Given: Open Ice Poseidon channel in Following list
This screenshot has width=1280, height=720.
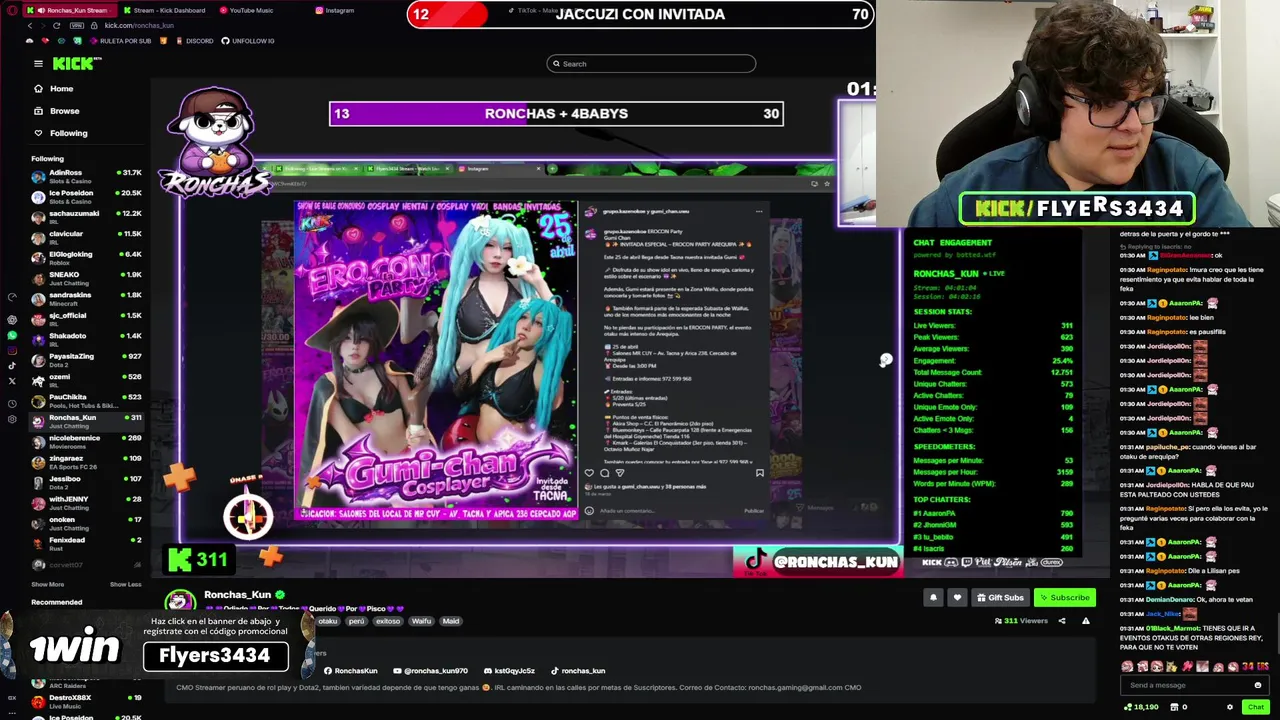Looking at the screenshot, I should [x=86, y=196].
